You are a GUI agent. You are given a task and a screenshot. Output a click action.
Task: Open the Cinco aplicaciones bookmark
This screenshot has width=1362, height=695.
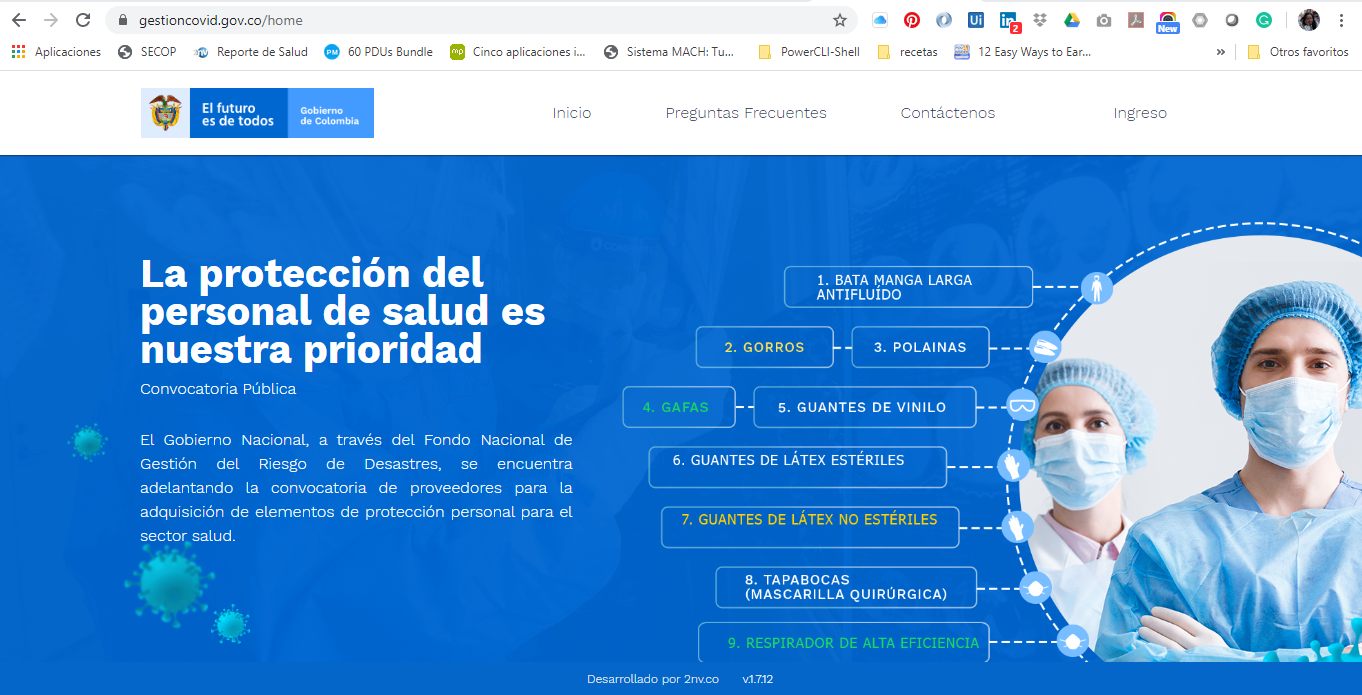[518, 52]
